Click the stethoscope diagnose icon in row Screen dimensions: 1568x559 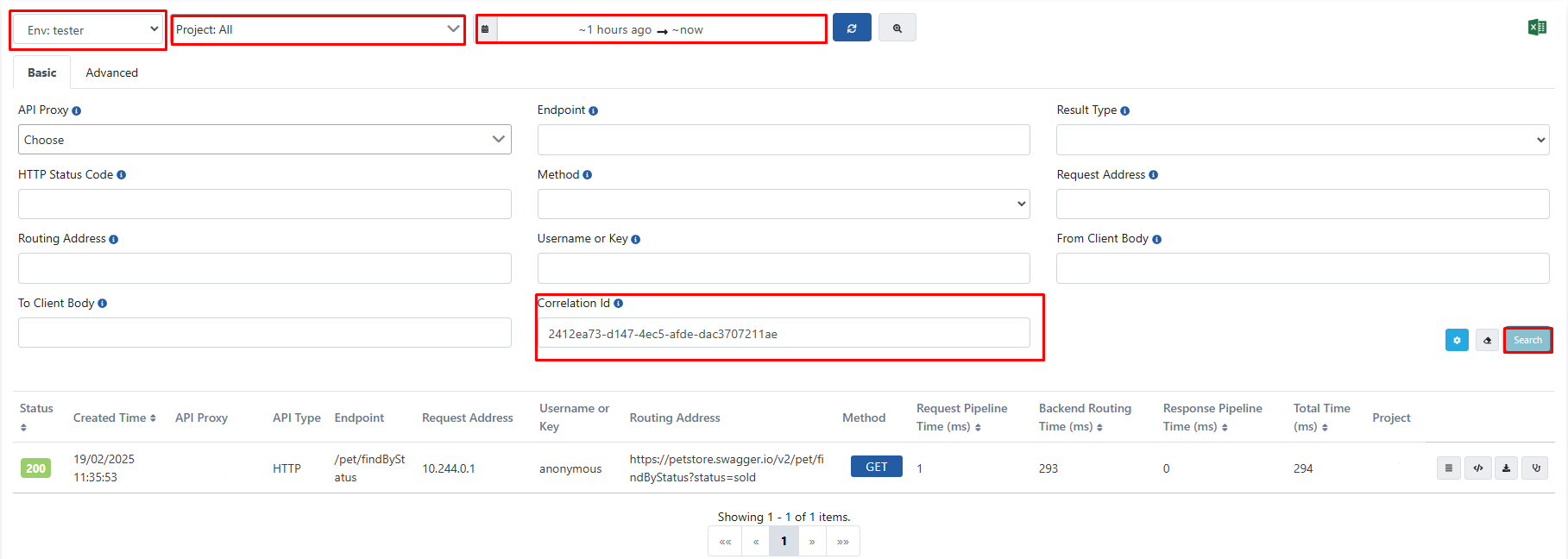pyautogui.click(x=1535, y=468)
